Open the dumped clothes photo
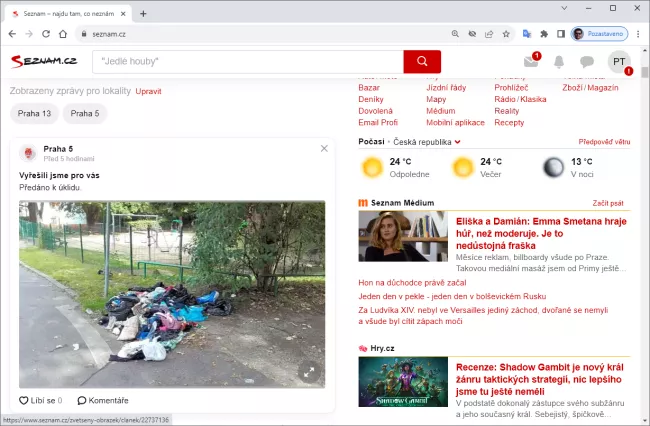The height and width of the screenshot is (426, 650). [x=172, y=294]
